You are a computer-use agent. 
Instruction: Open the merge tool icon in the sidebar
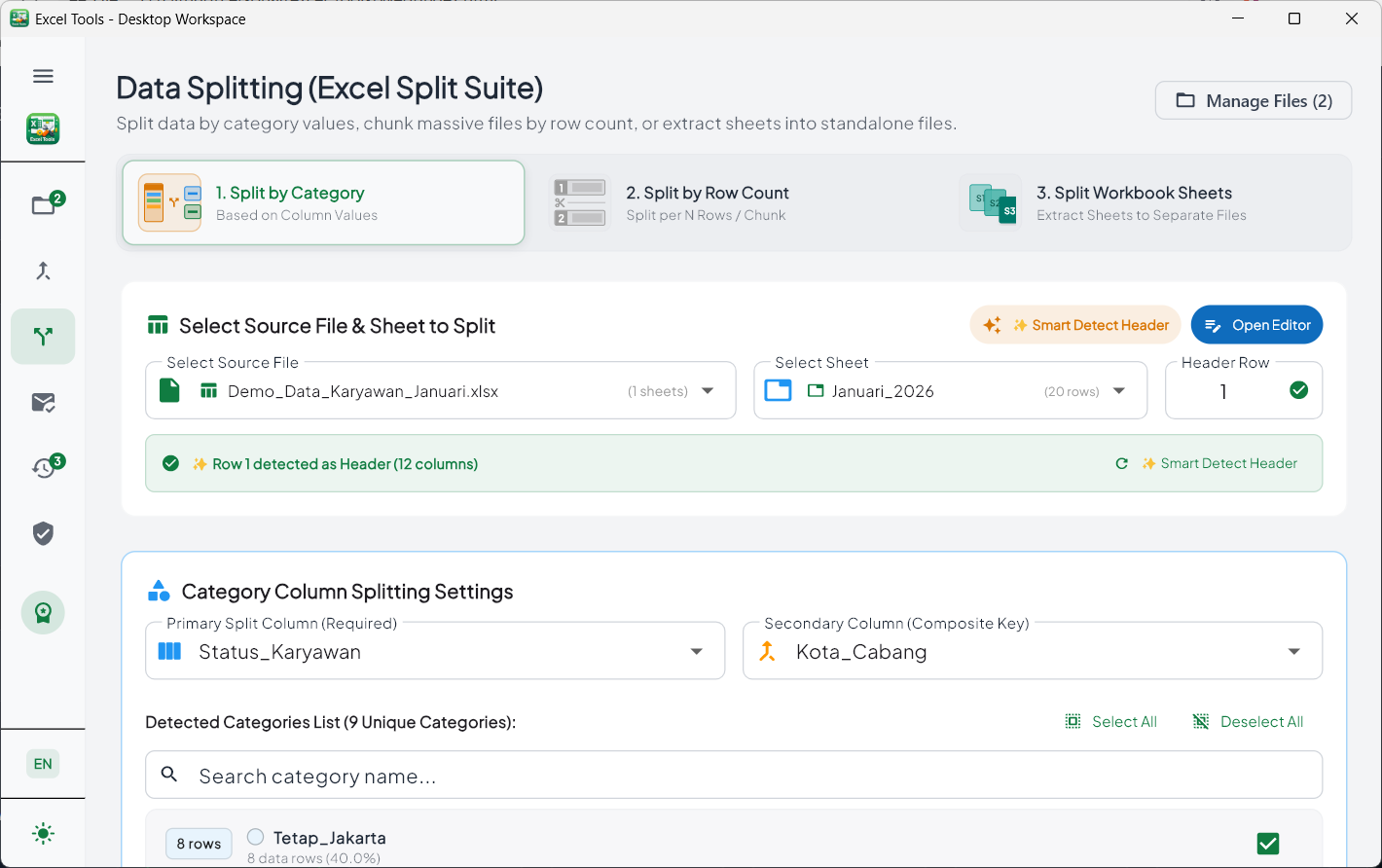point(43,271)
